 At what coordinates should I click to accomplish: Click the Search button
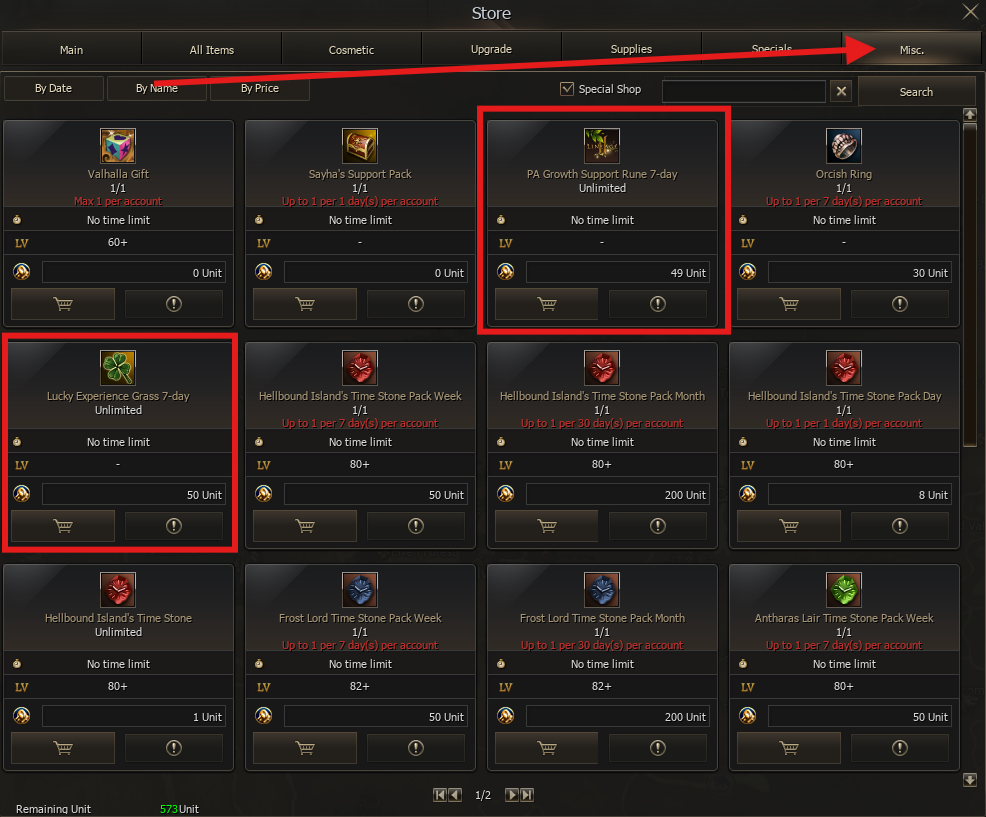tap(916, 92)
